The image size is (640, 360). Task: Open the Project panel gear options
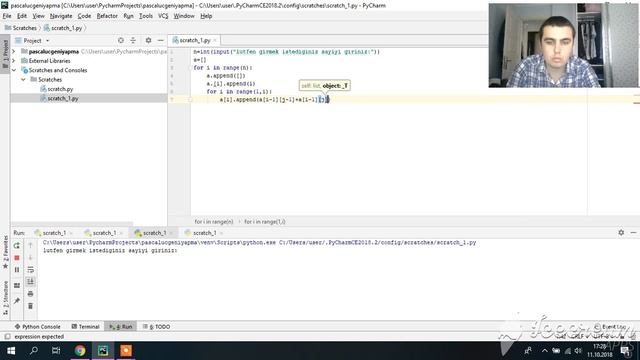point(148,40)
